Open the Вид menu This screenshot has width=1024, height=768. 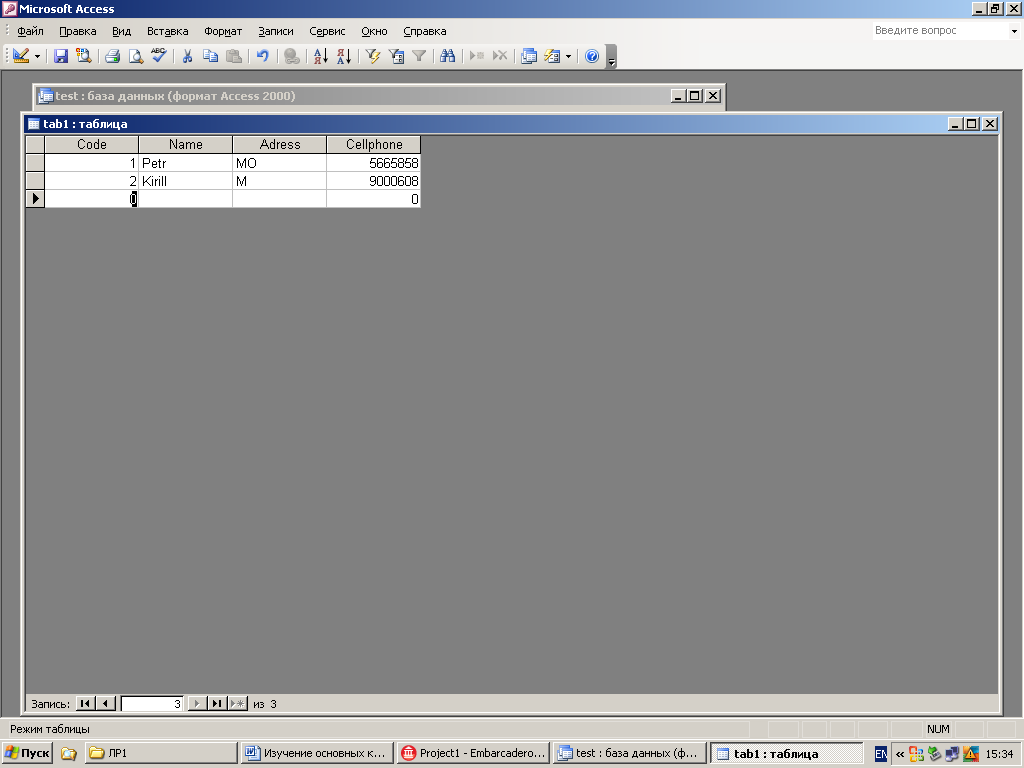coord(121,31)
